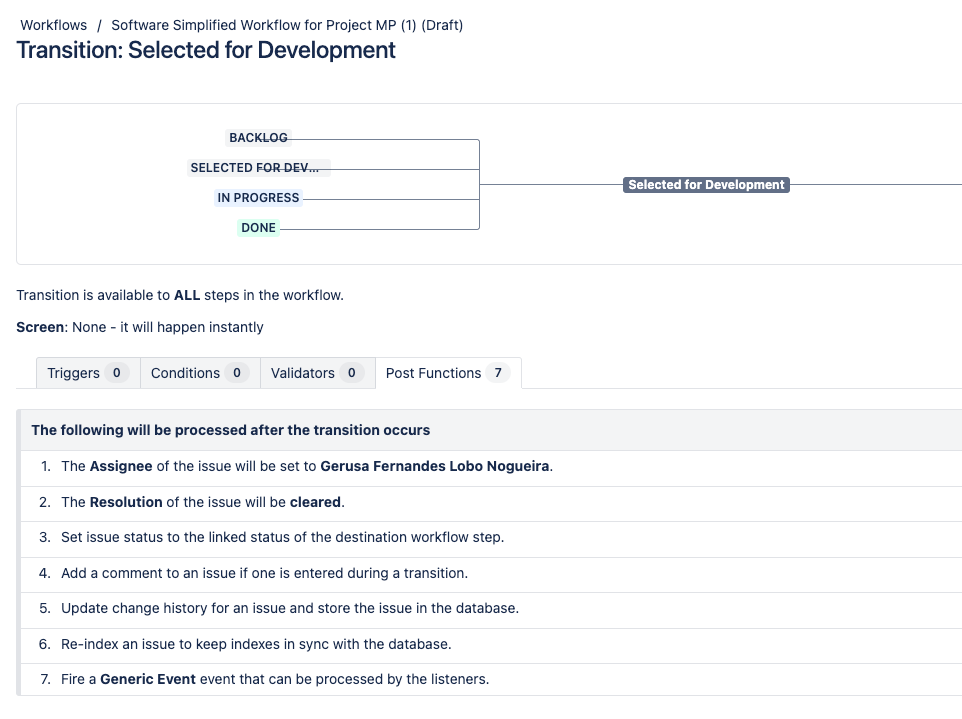Image resolution: width=962 pixels, height=719 pixels.
Task: Switch to the Conditions tab
Action: tap(200, 373)
